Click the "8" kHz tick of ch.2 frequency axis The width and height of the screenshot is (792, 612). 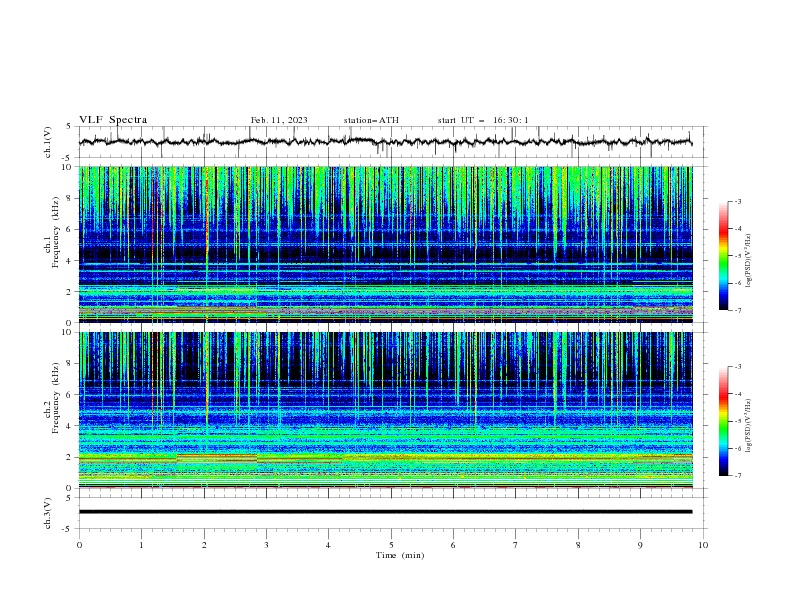pyautogui.click(x=69, y=364)
